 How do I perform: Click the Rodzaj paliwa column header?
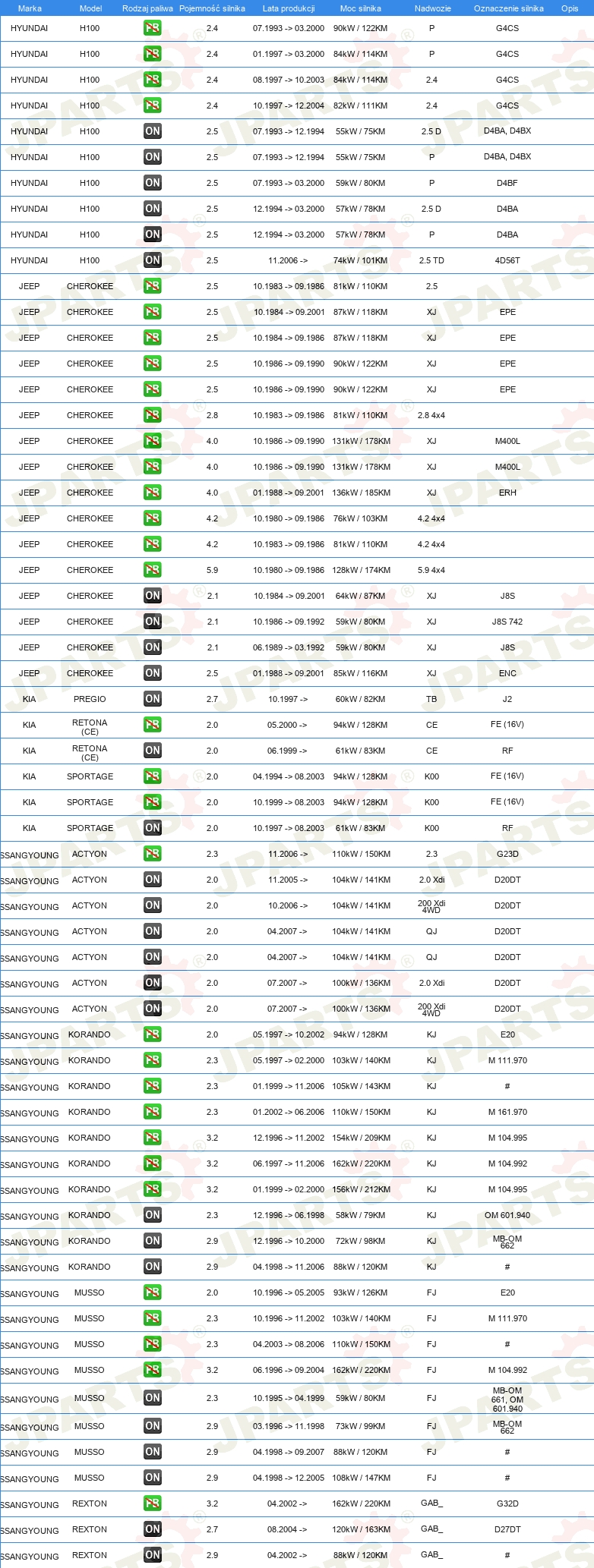147,8
